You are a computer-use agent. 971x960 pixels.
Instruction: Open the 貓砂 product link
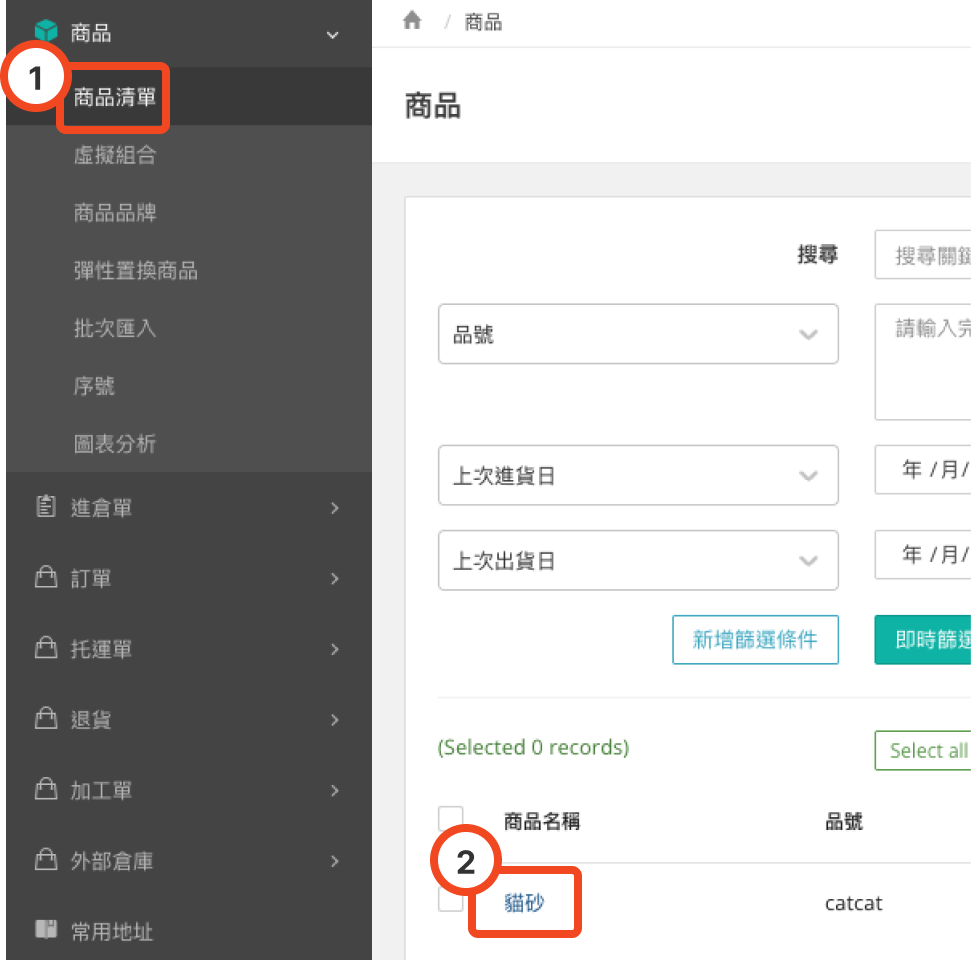(x=525, y=903)
